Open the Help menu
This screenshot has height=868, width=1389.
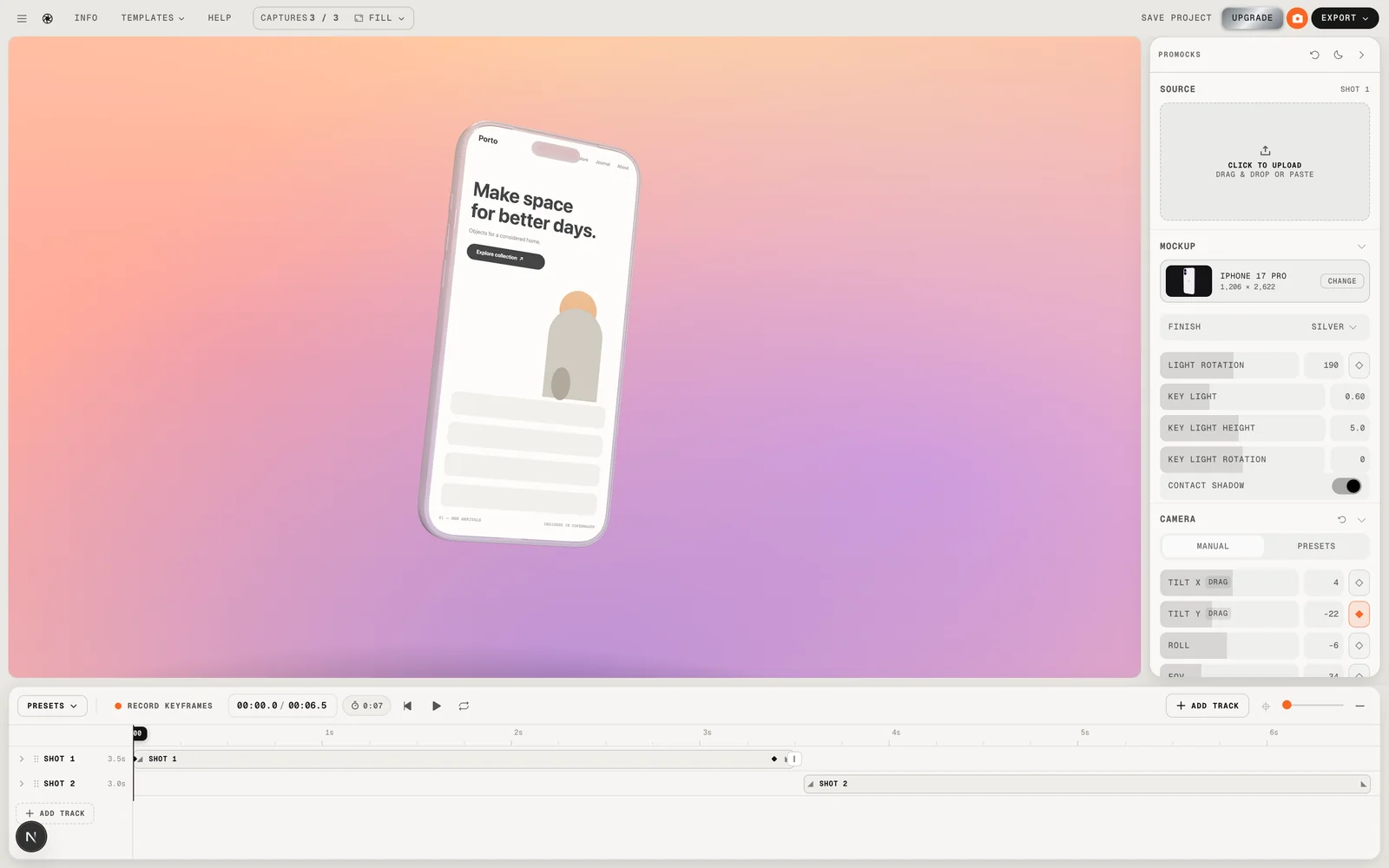point(220,18)
